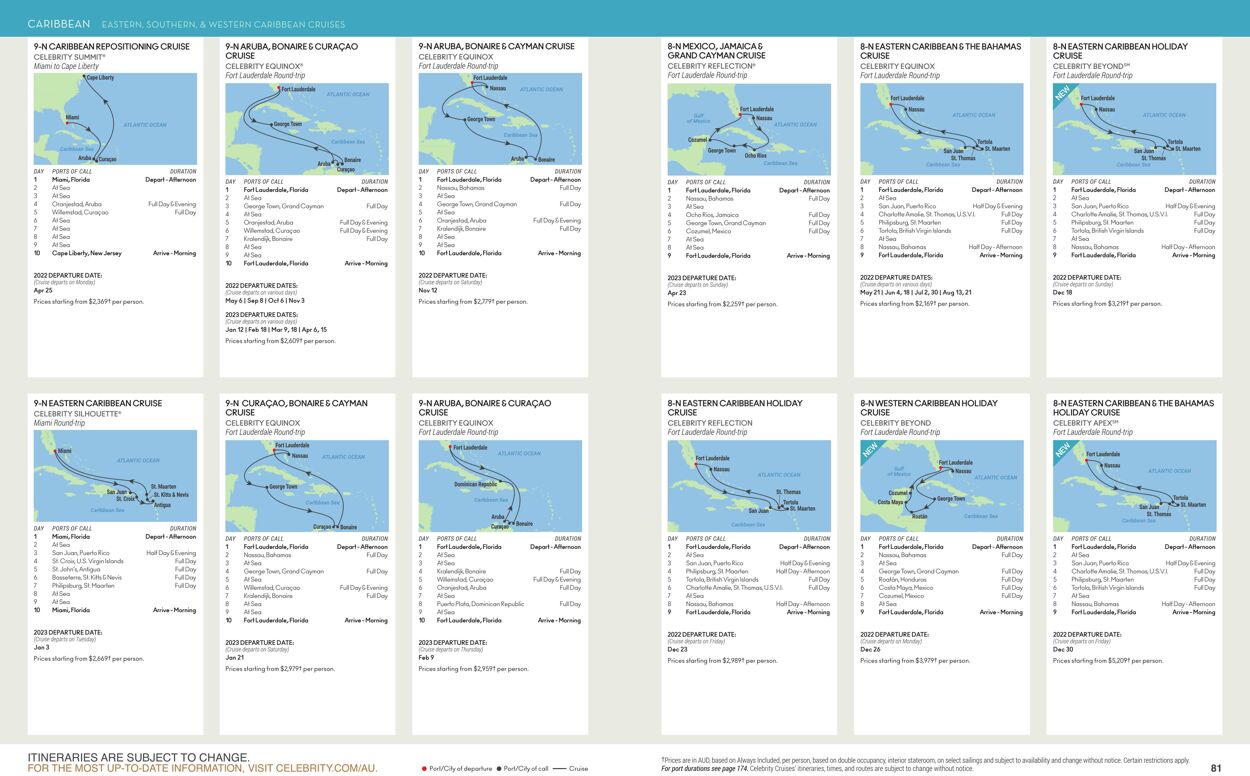Select the Miami departure marker on the Repositioning Cruise map
The image size is (1250, 776).
pos(67,123)
